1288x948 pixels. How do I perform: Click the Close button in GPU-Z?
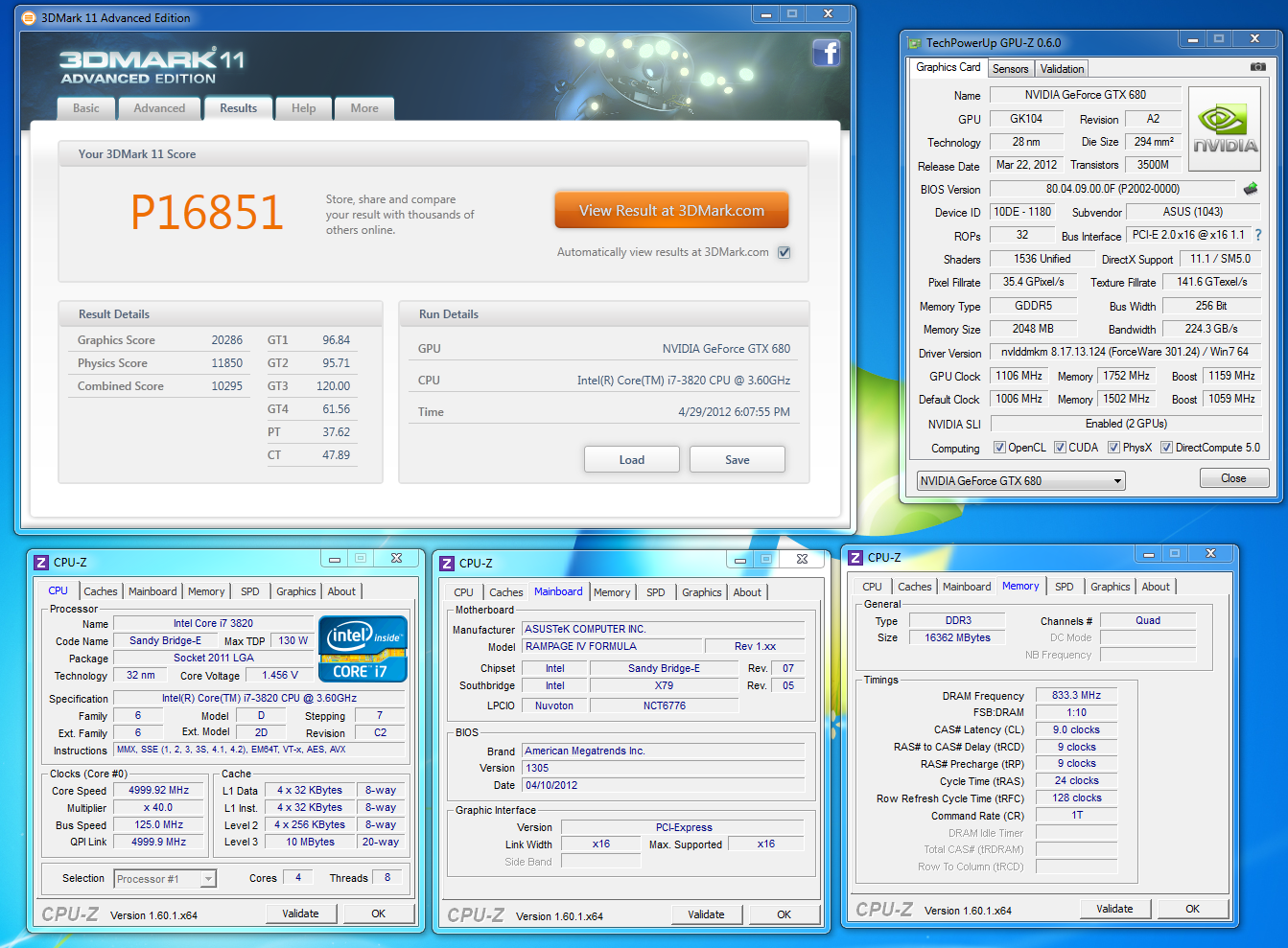click(1233, 478)
